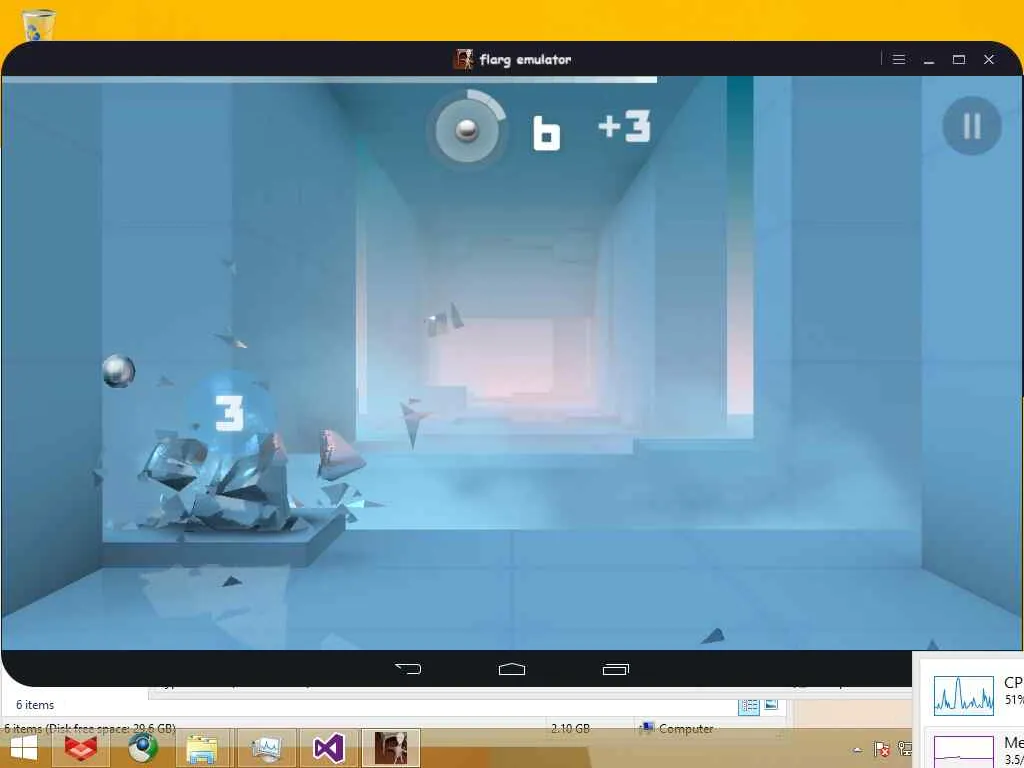This screenshot has height=768, width=1024.
Task: Switch Explorer to details view
Action: tap(749, 706)
